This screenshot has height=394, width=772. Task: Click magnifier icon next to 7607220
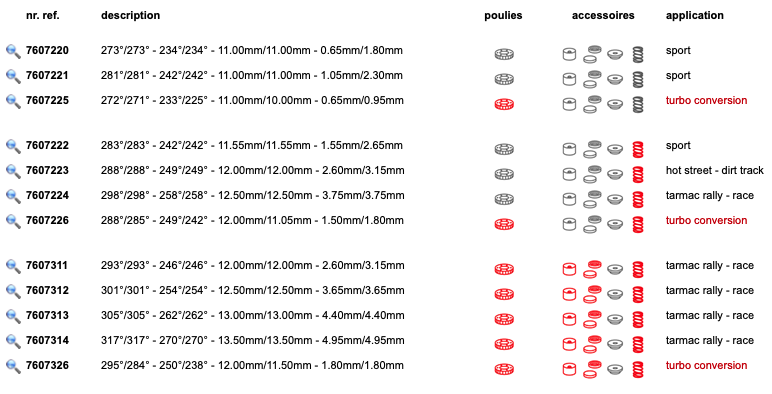tap(13, 51)
